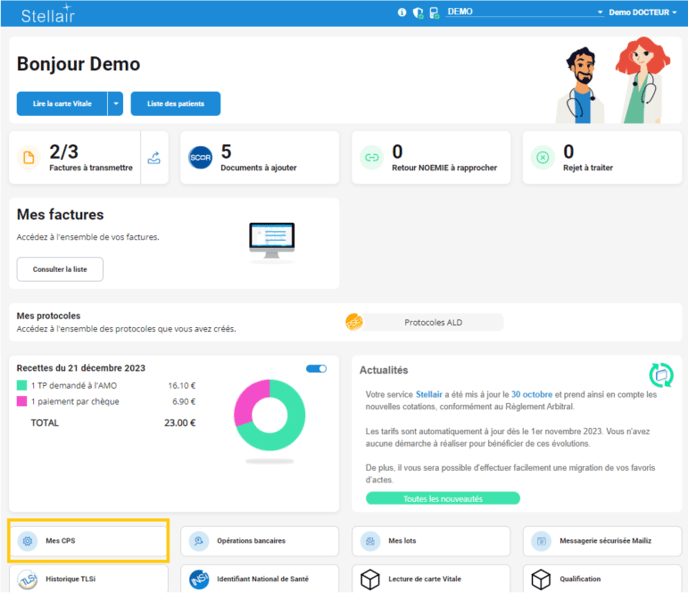Click the send invoices icon beside Factures à transmettre

[x=154, y=157]
